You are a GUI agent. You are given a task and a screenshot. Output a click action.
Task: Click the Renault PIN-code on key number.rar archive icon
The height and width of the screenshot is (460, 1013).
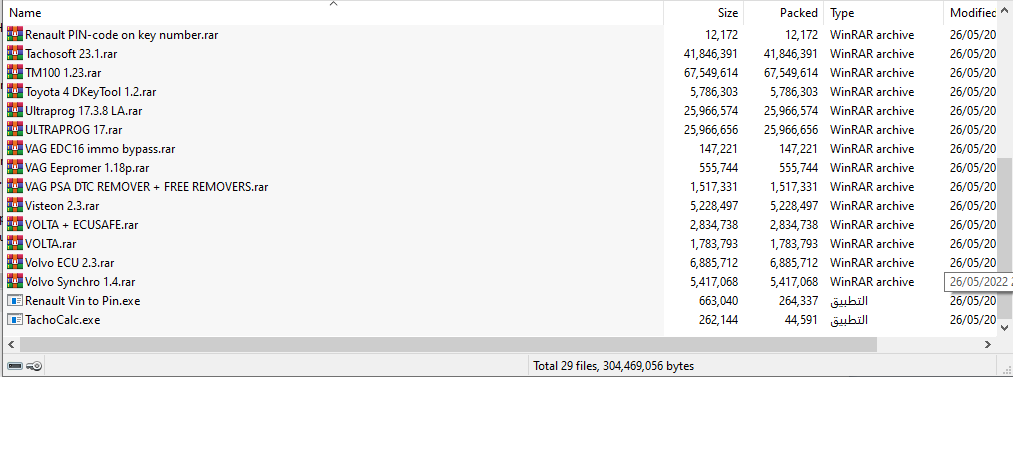click(x=15, y=35)
